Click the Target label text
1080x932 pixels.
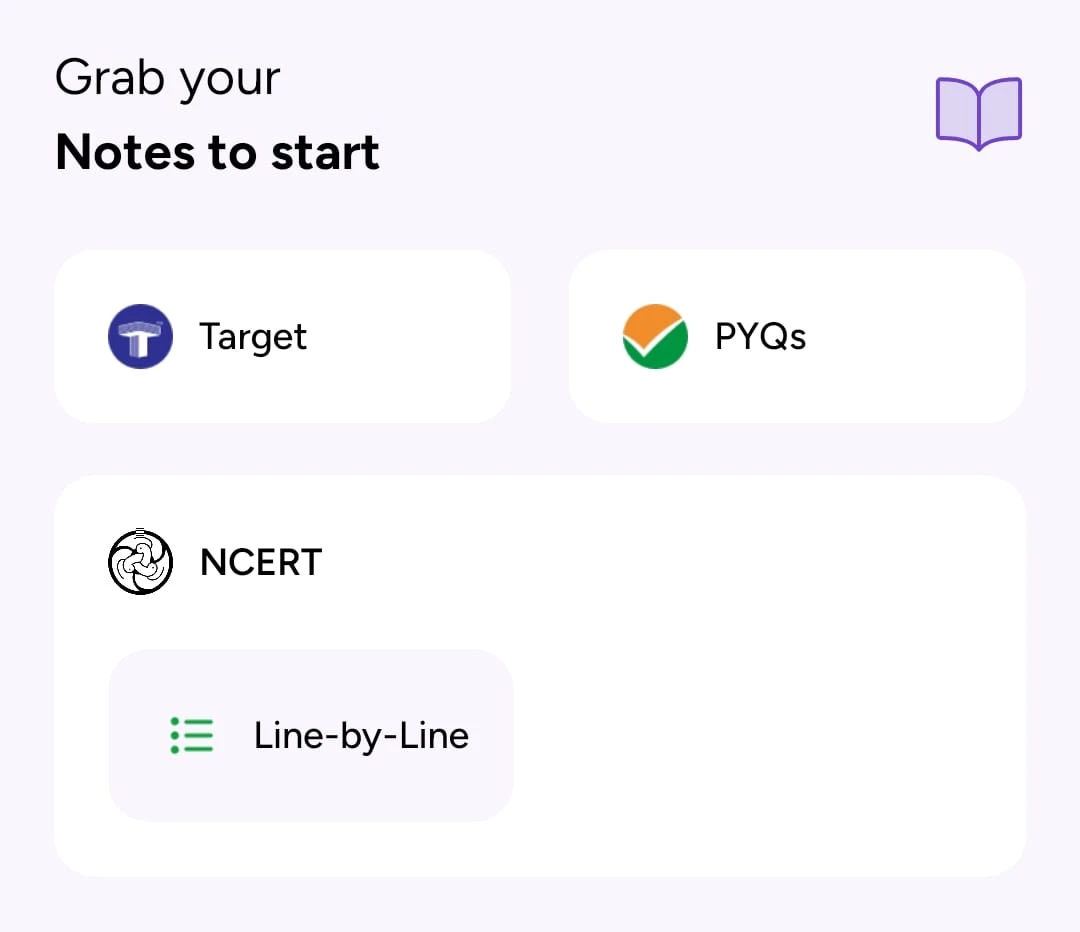pyautogui.click(x=252, y=336)
